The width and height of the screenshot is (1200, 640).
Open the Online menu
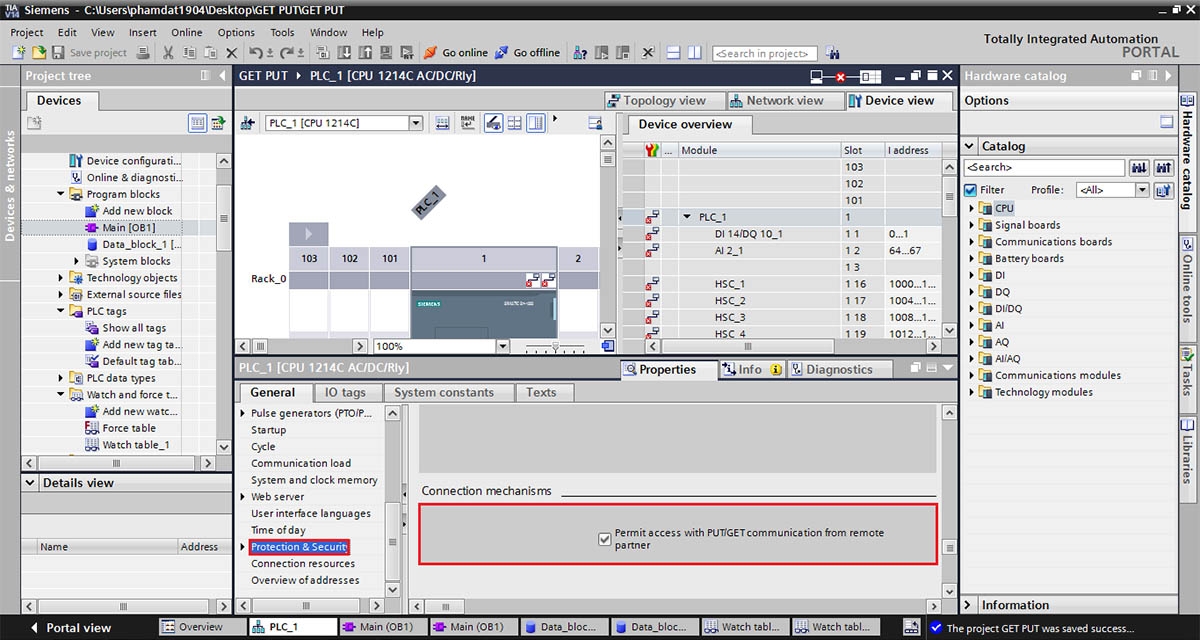click(x=187, y=32)
